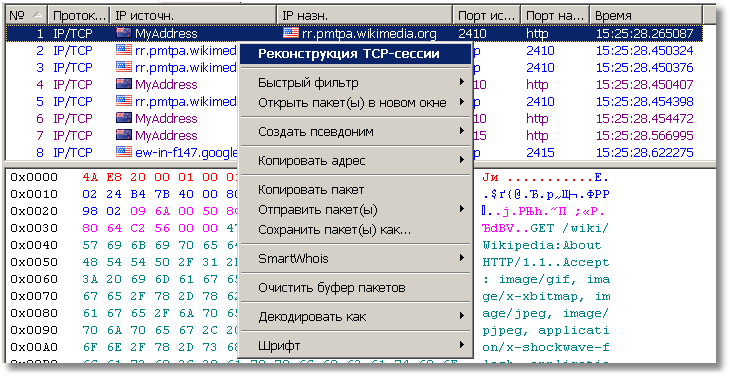Click flag icon in packet 4 row
The height and width of the screenshot is (377, 730).
coord(124,84)
